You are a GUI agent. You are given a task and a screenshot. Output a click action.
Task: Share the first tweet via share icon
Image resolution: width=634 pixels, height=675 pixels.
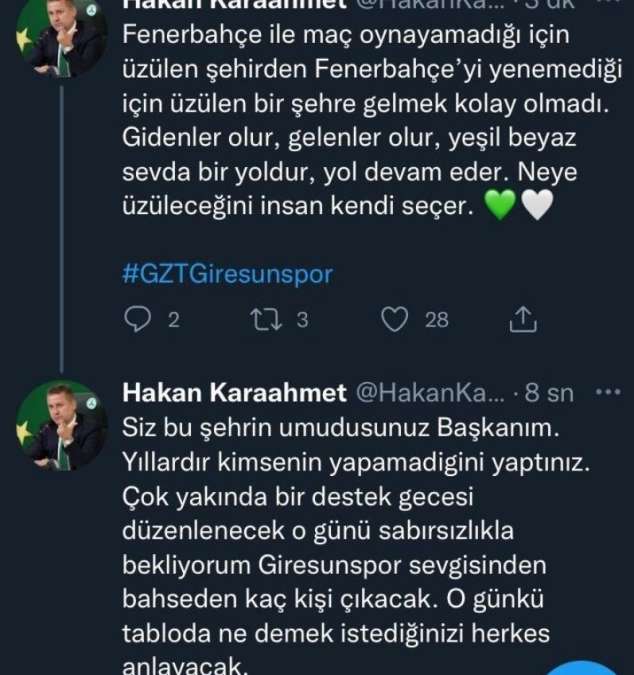(x=524, y=319)
